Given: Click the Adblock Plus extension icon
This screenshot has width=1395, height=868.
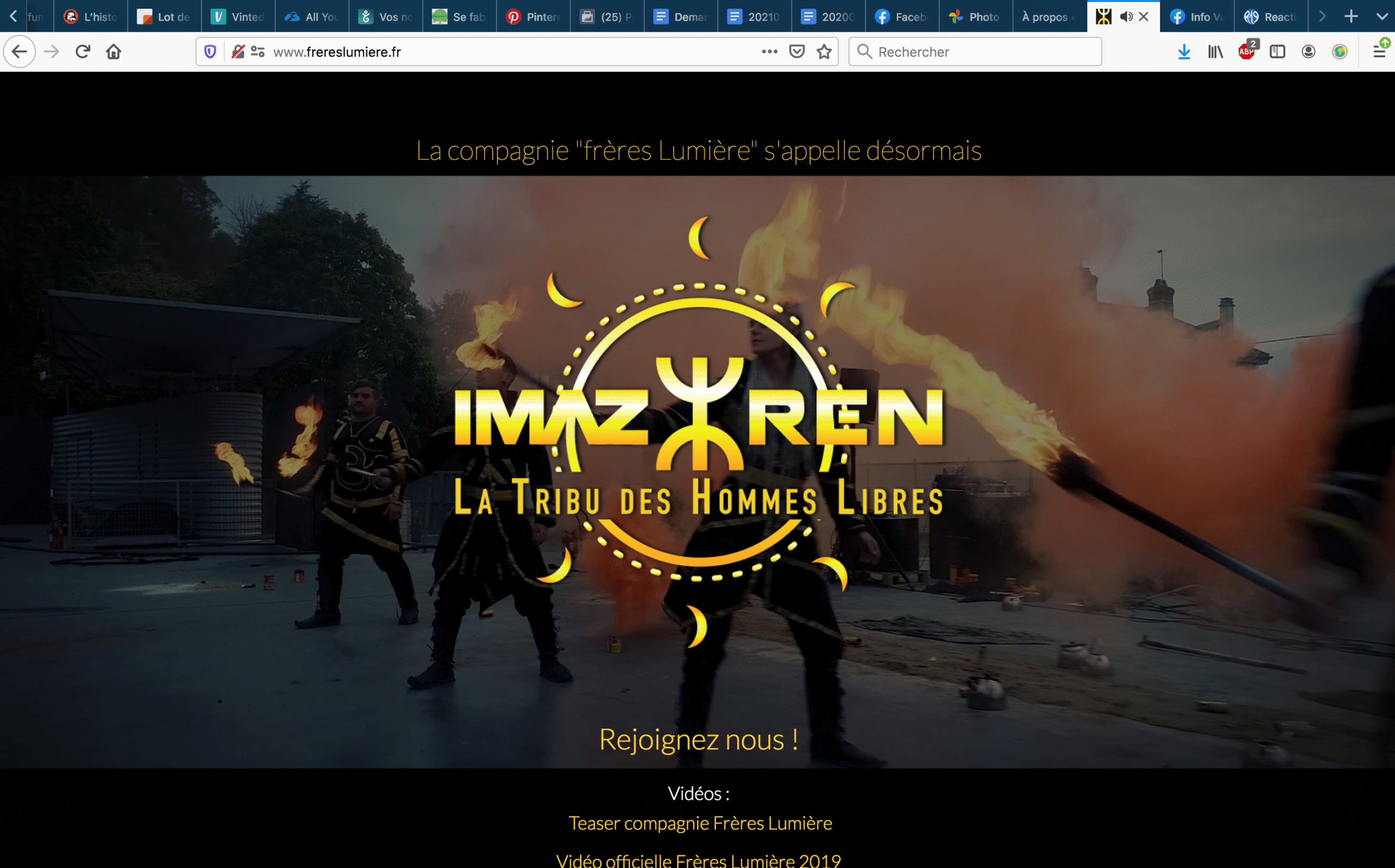Looking at the screenshot, I should [x=1246, y=52].
